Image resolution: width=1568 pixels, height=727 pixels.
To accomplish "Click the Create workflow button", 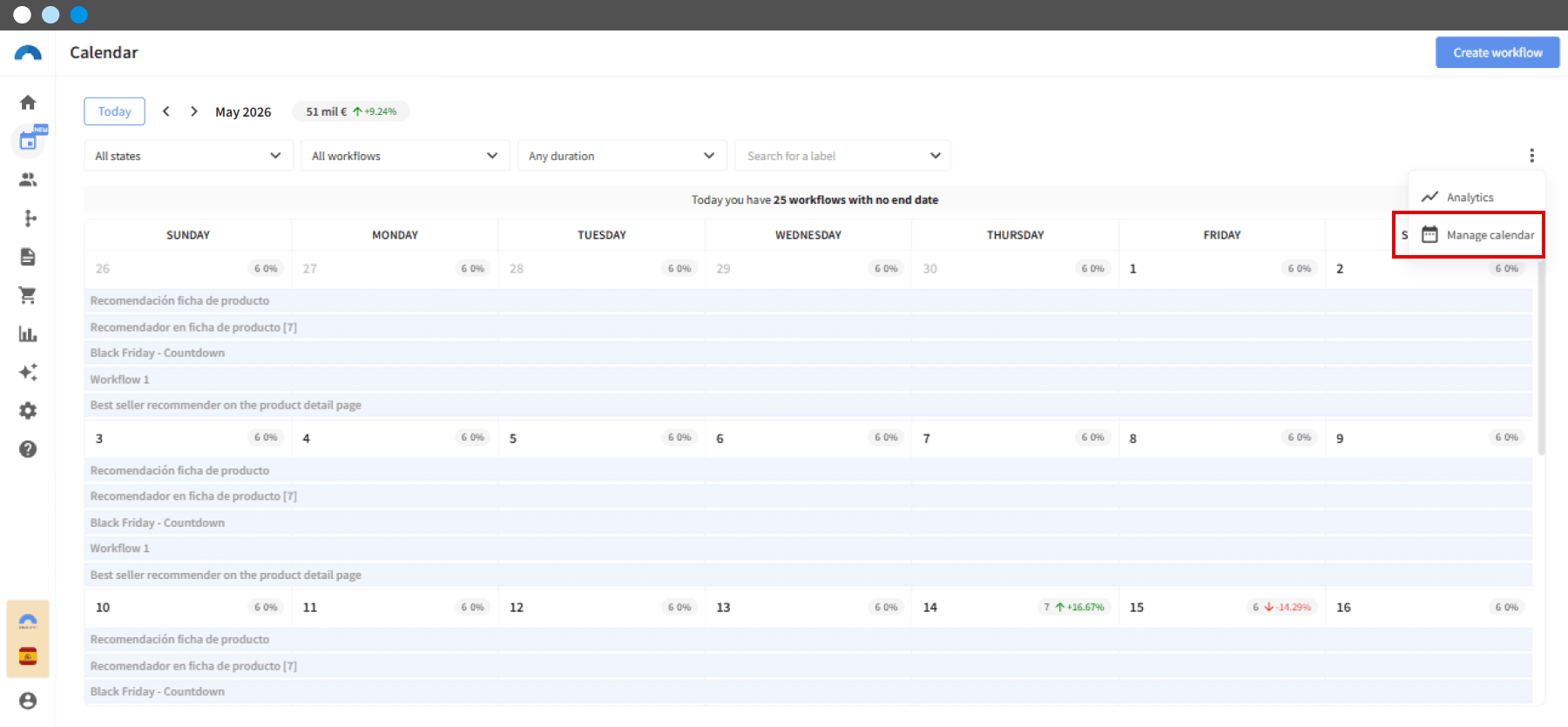I will coord(1497,52).
